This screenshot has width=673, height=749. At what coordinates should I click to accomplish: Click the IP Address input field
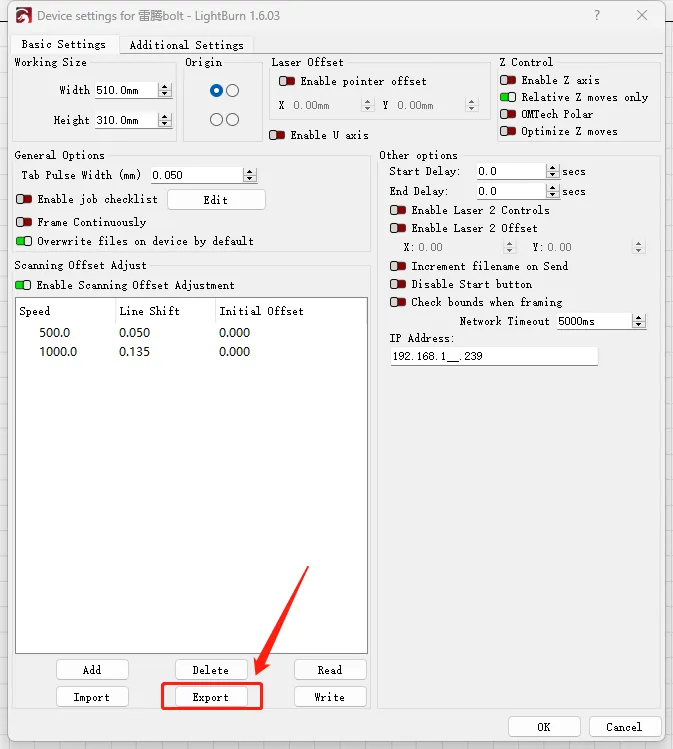[x=494, y=356]
